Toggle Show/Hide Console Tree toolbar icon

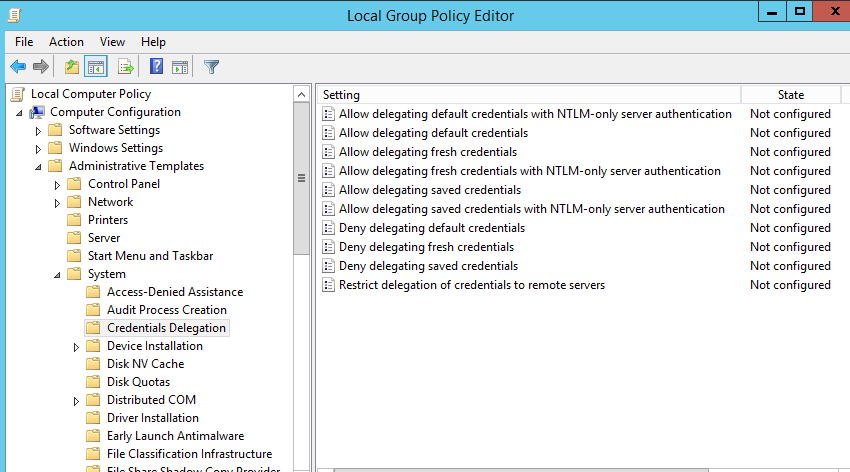(96, 67)
